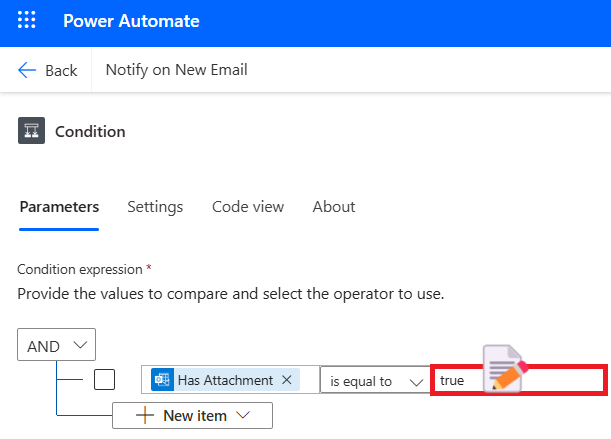
Task: Click the Power Automate title link
Action: [131, 21]
